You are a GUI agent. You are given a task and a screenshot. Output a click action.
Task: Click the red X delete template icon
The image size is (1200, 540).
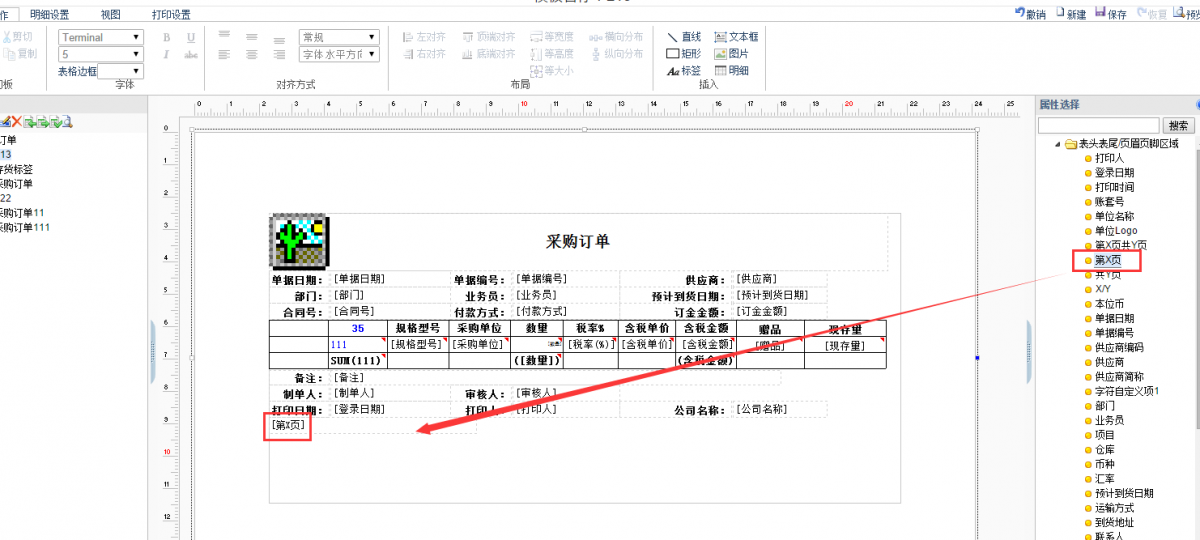click(x=17, y=122)
